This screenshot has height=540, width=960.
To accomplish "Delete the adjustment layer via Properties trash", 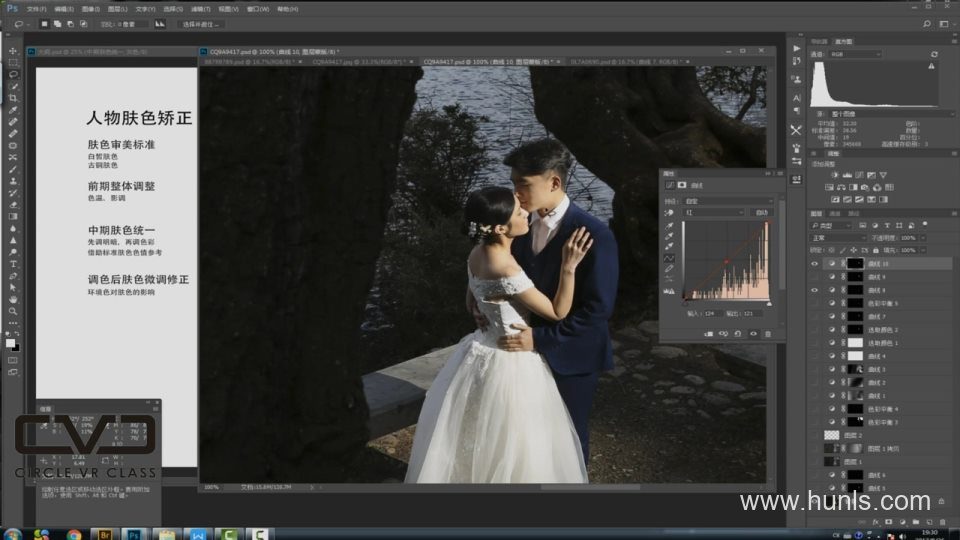I will [768, 334].
